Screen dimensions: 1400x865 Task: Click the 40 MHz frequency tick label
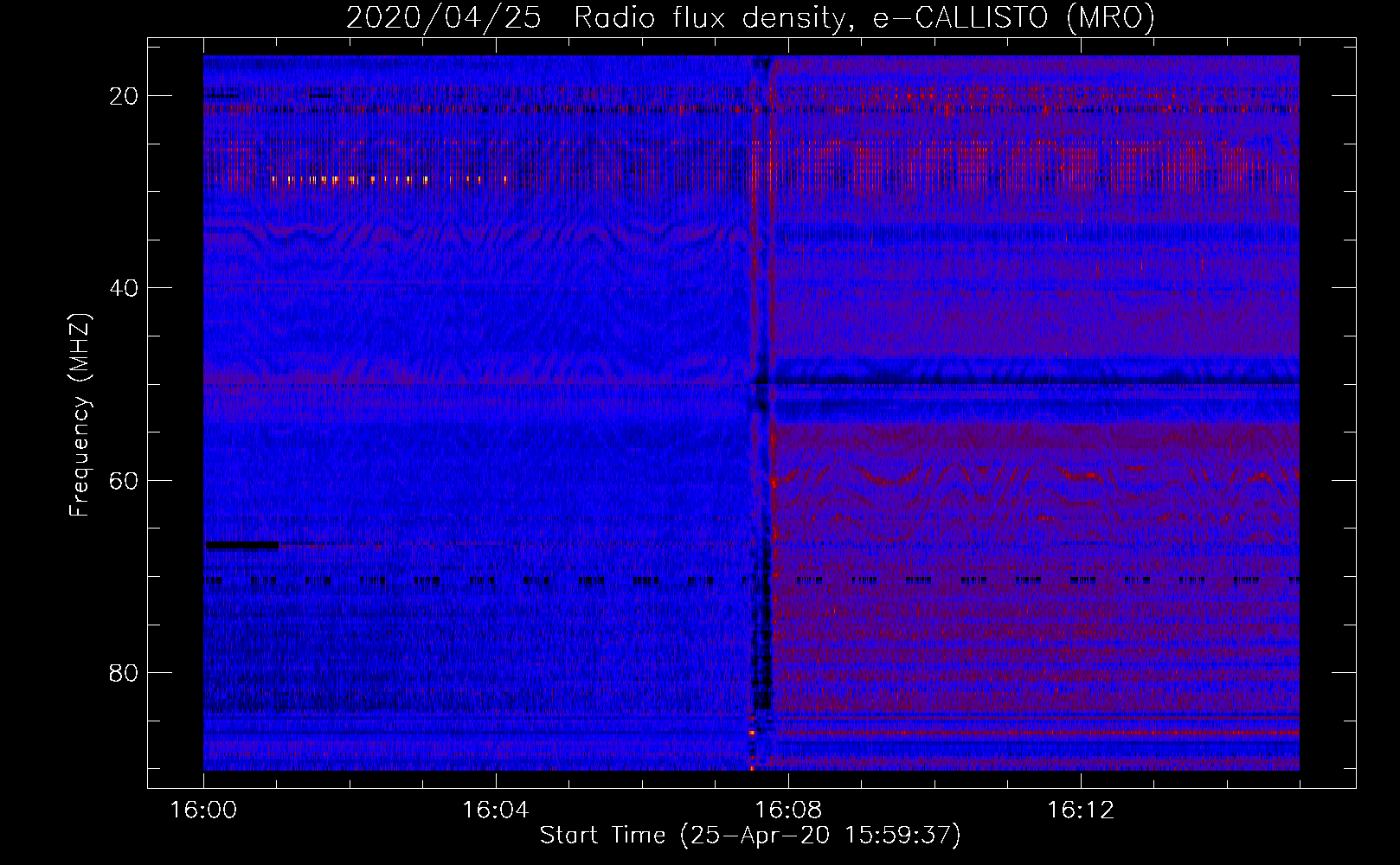pos(124,288)
